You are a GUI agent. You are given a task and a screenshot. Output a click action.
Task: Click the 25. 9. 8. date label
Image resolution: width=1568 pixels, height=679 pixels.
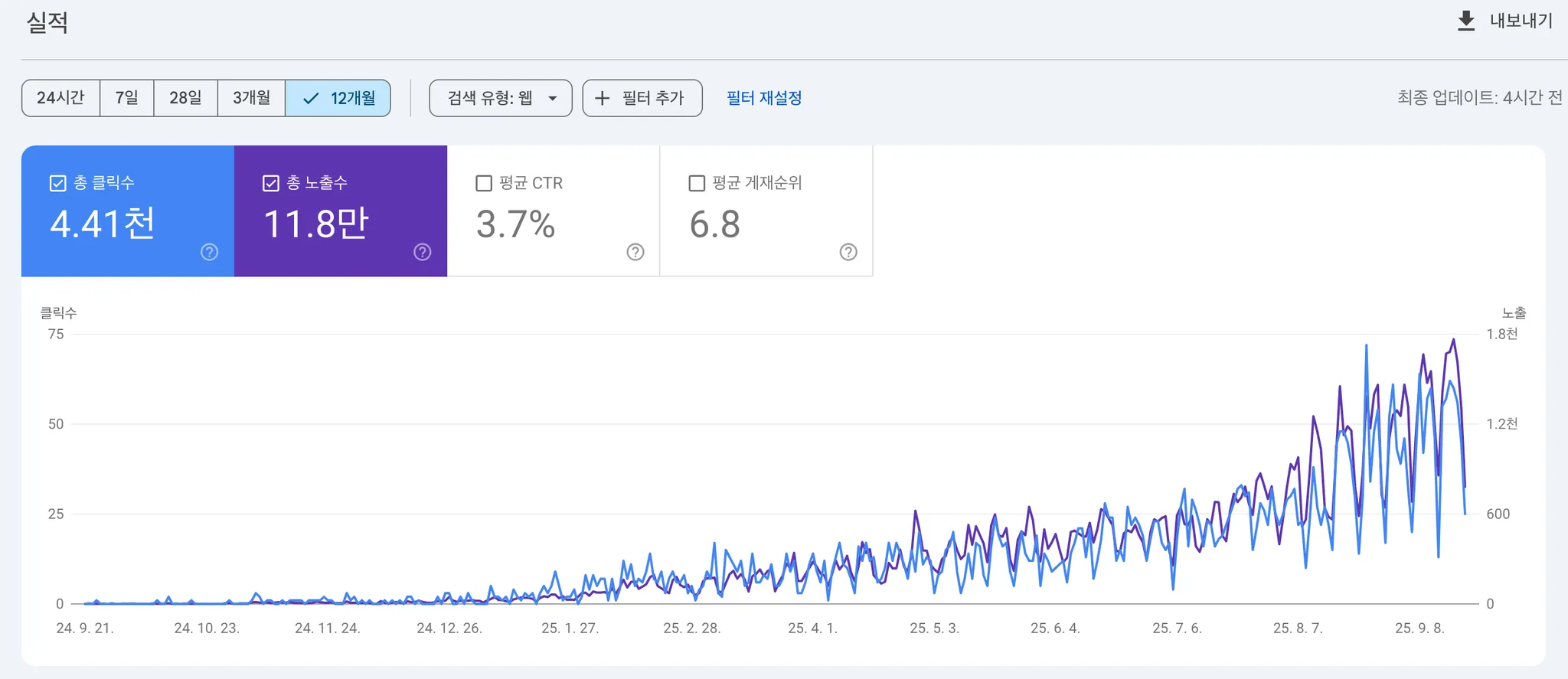(1420, 628)
